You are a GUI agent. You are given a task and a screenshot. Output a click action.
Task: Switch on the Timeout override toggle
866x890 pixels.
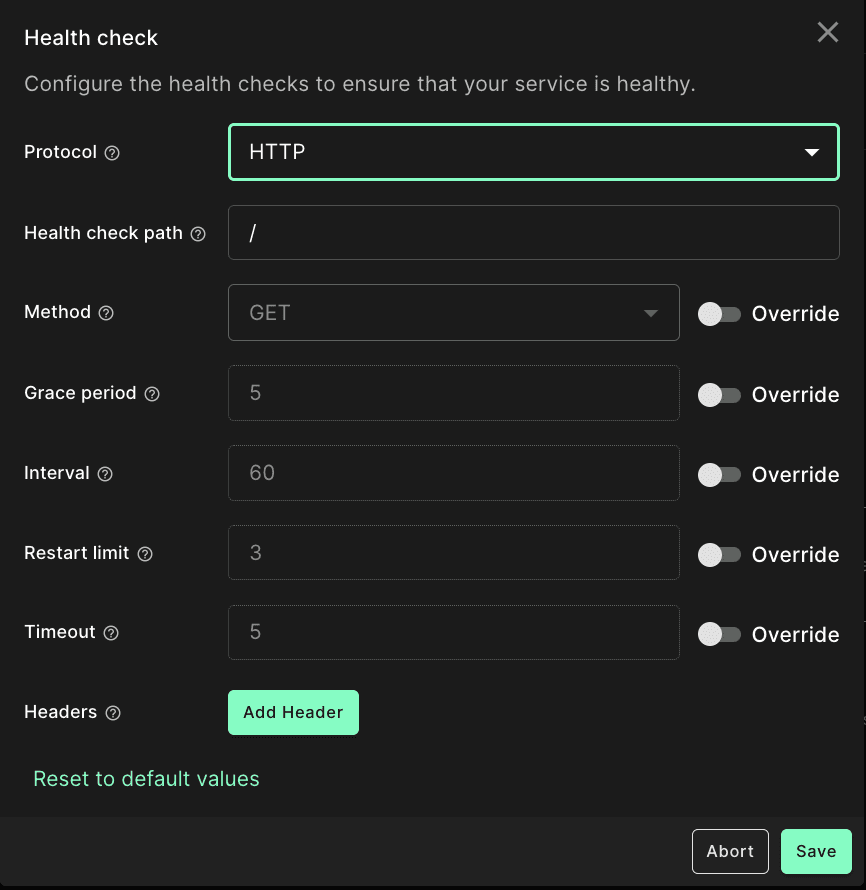pos(719,634)
